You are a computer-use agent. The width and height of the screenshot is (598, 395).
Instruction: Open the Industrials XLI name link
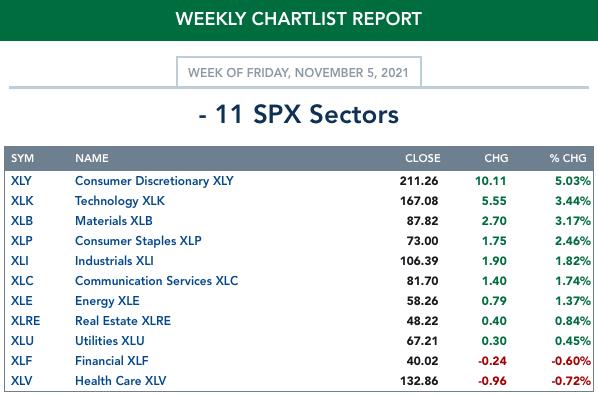[114, 261]
